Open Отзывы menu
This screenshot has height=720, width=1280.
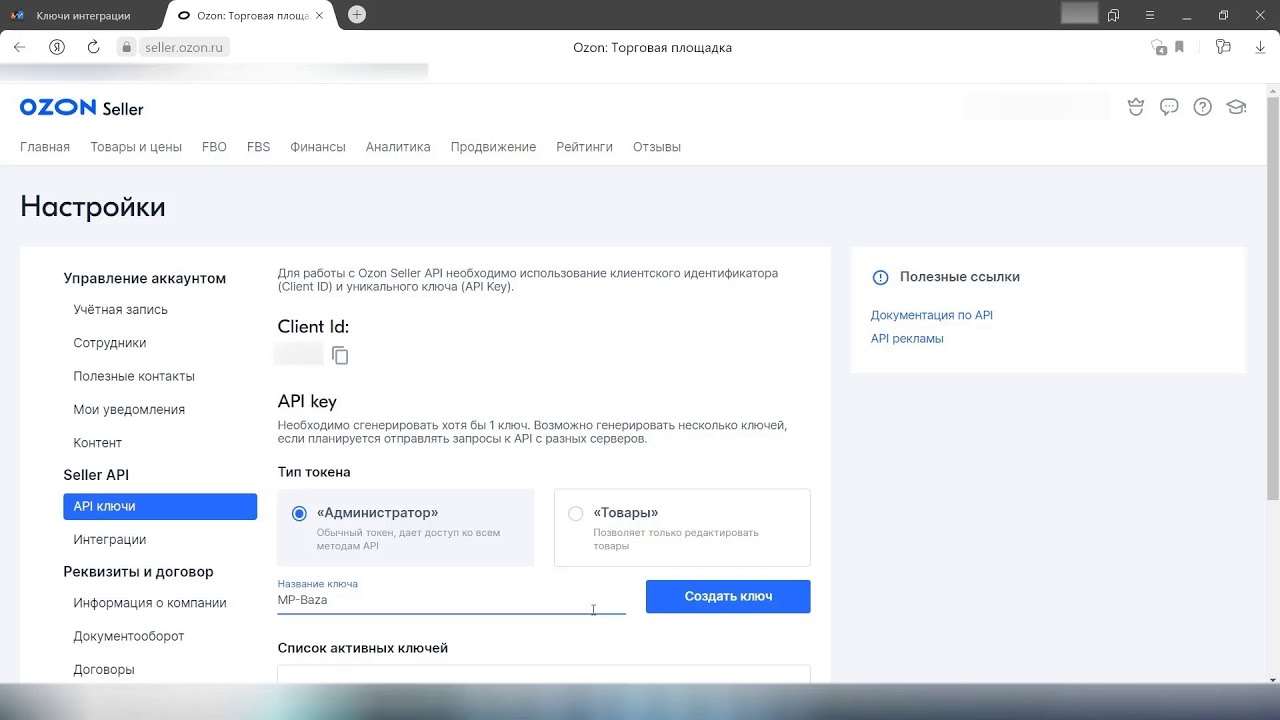(x=657, y=146)
